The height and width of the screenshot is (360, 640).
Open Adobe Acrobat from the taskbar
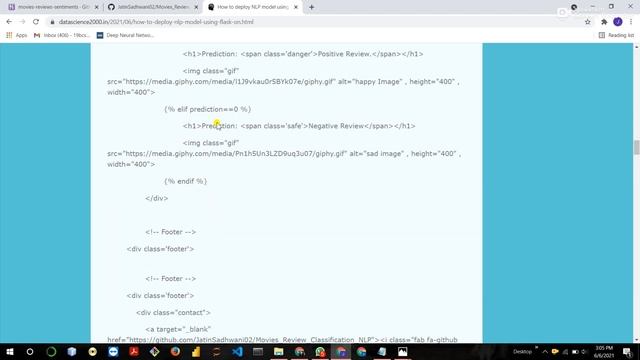pos(134,351)
